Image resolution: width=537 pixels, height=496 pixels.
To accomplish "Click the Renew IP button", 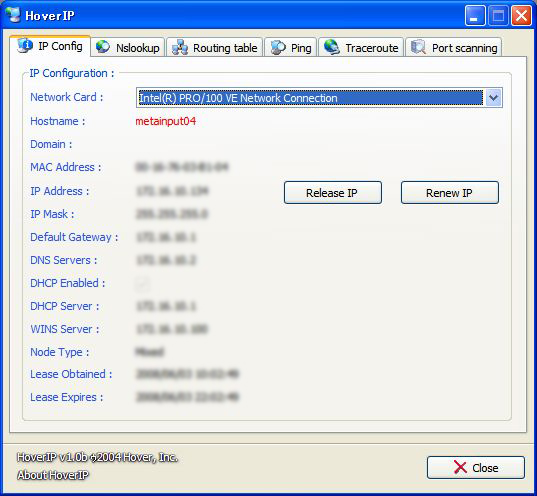I will [450, 193].
